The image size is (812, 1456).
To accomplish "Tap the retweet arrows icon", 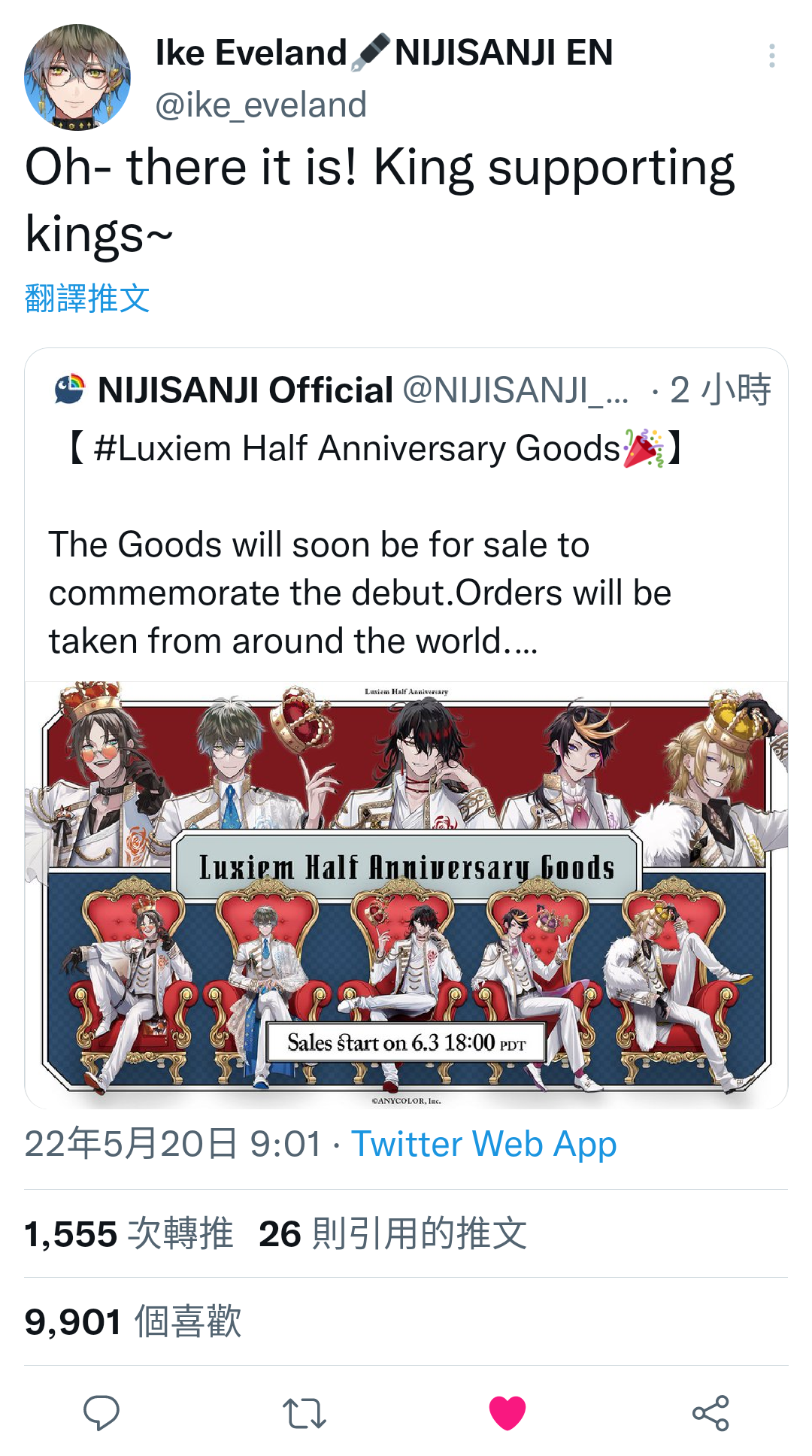I will pyautogui.click(x=304, y=1413).
